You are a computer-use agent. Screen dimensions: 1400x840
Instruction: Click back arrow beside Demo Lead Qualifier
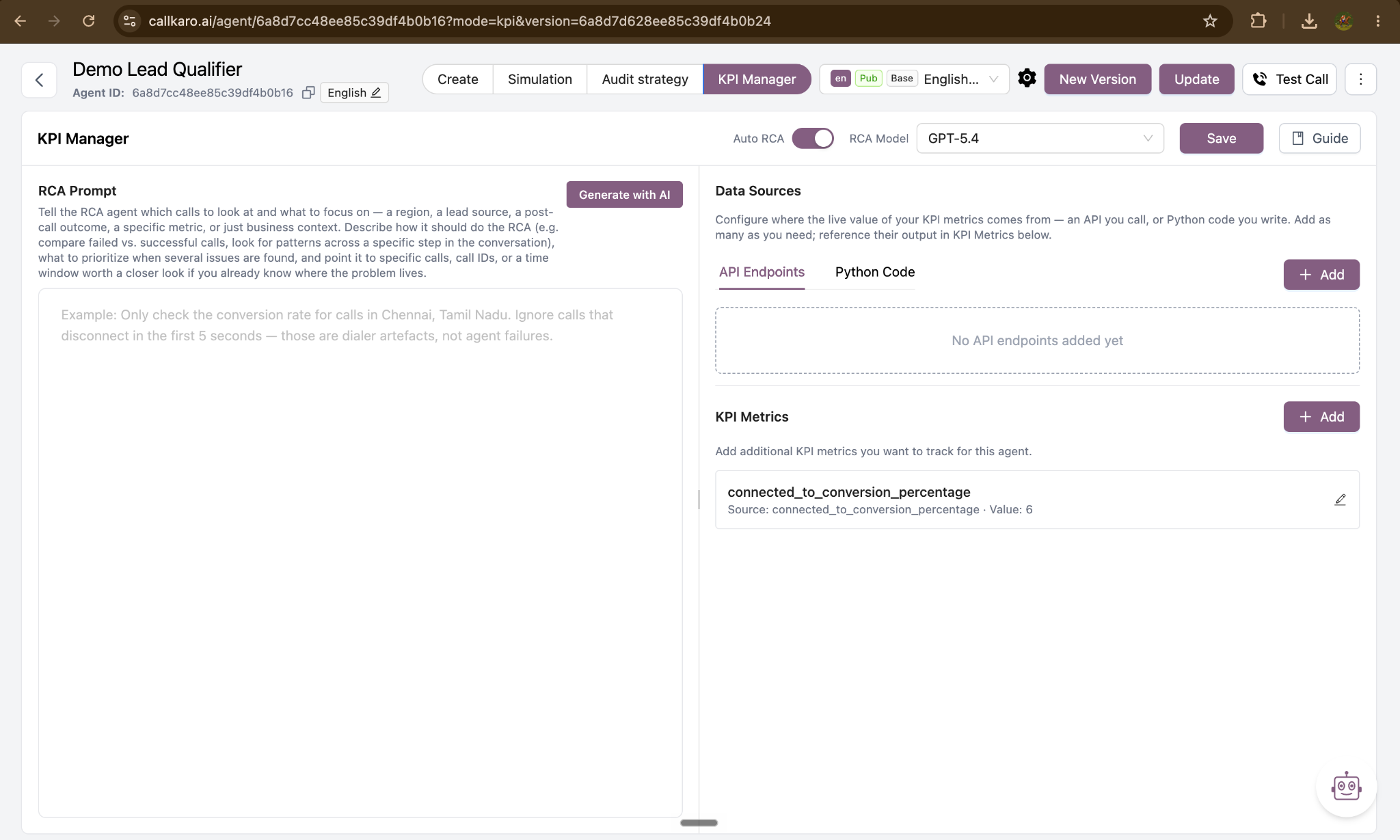point(39,80)
